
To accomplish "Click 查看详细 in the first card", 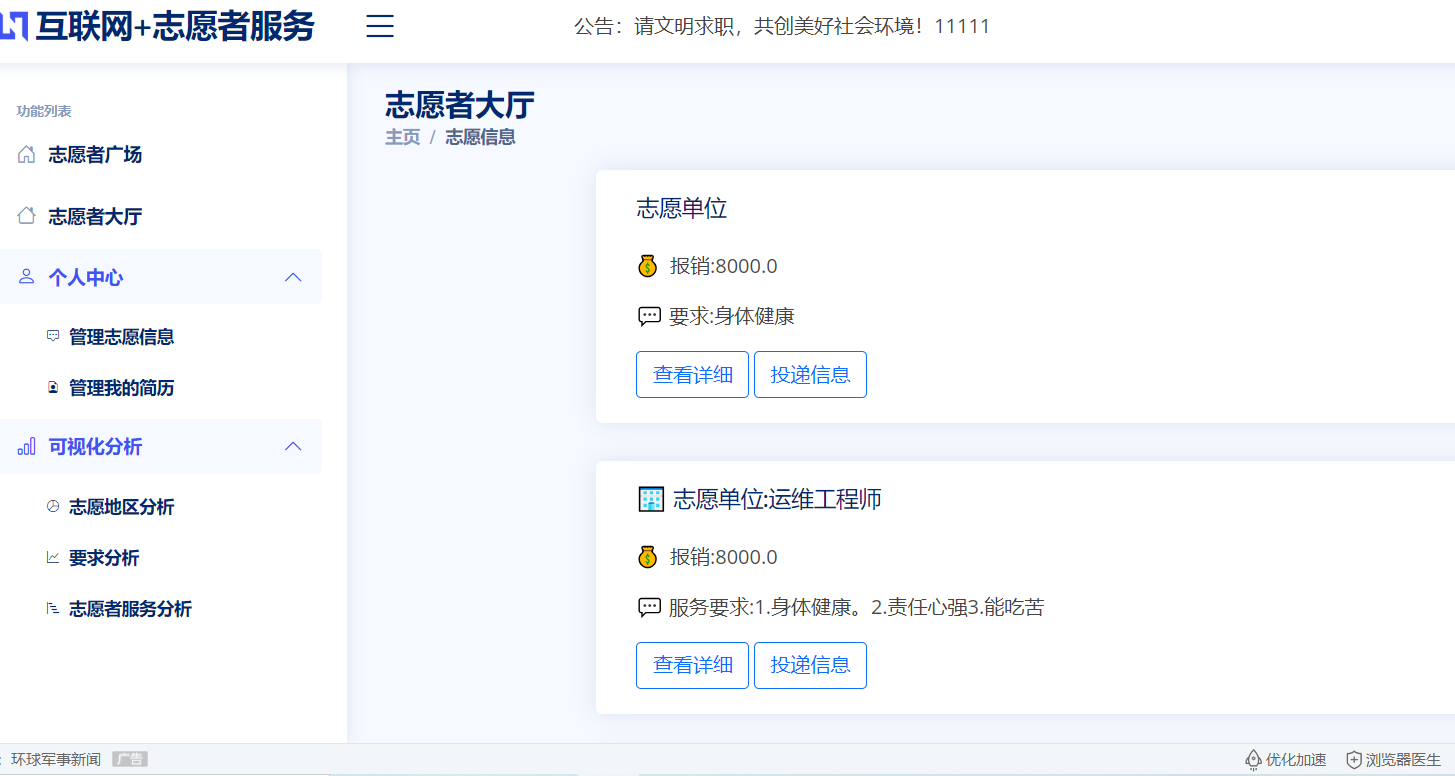I will pyautogui.click(x=692, y=374).
